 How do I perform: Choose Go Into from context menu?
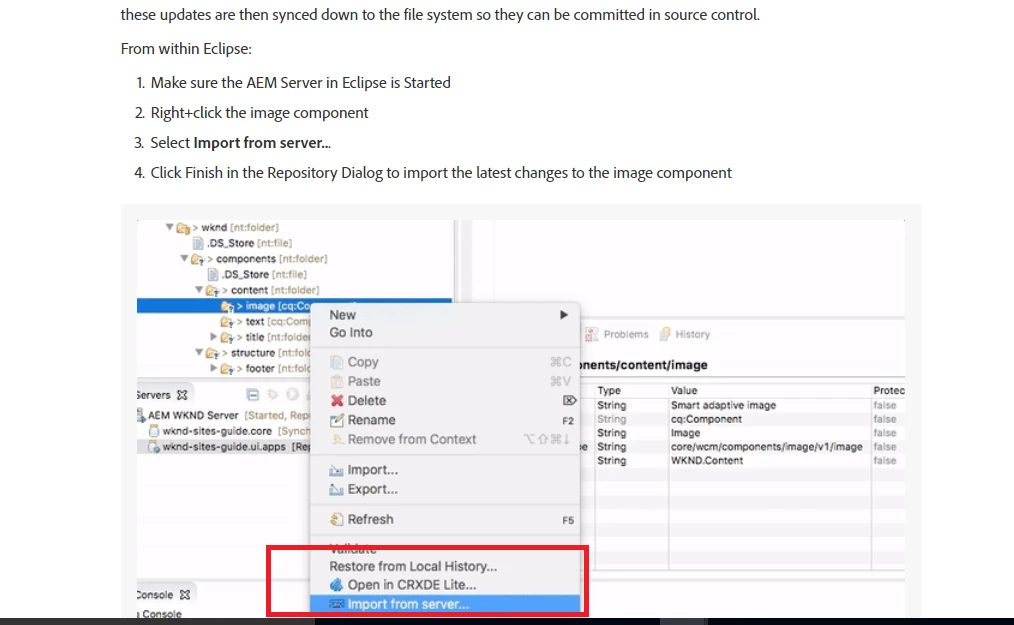tap(351, 333)
